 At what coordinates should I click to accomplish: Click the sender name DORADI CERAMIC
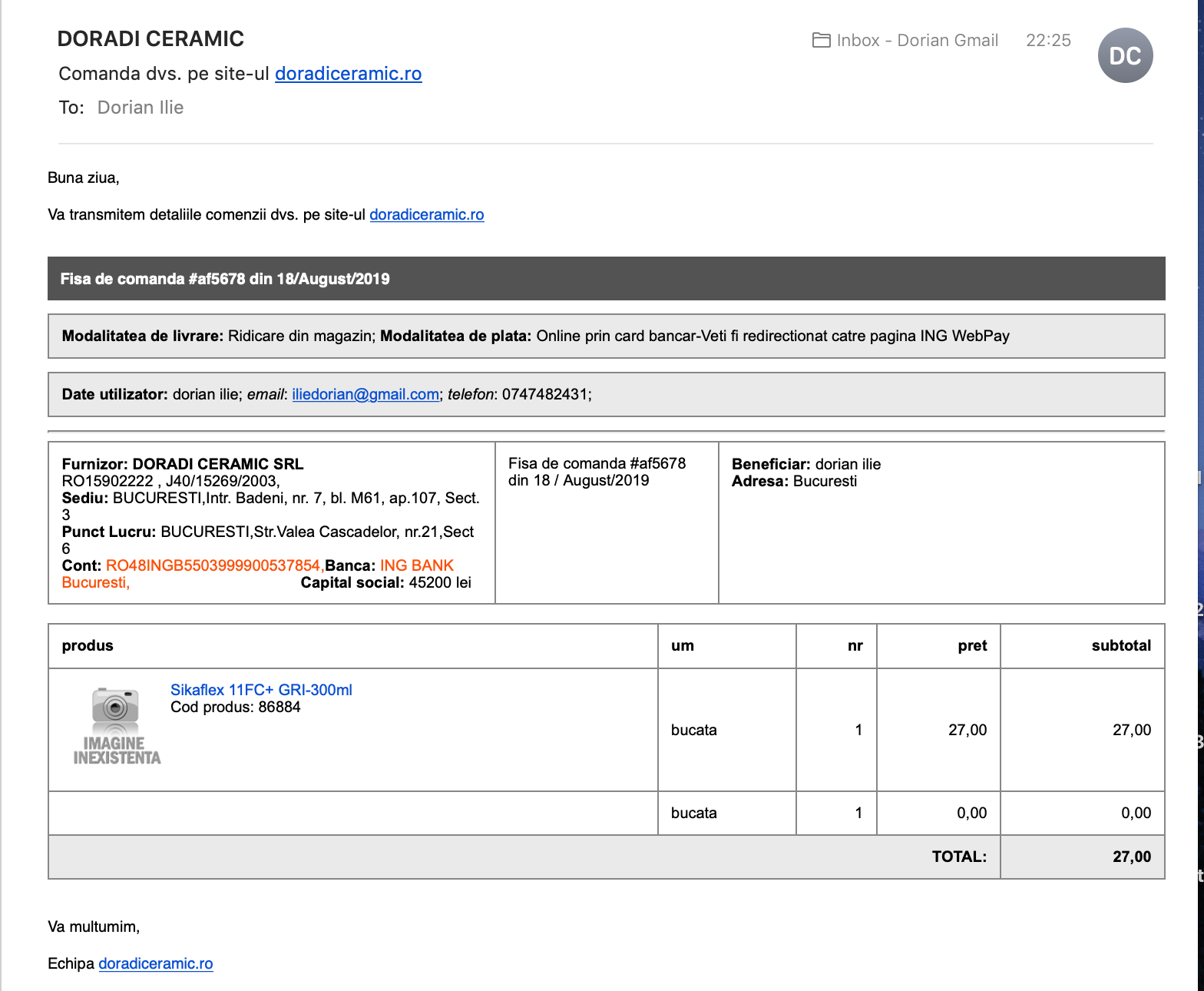pyautogui.click(x=150, y=38)
